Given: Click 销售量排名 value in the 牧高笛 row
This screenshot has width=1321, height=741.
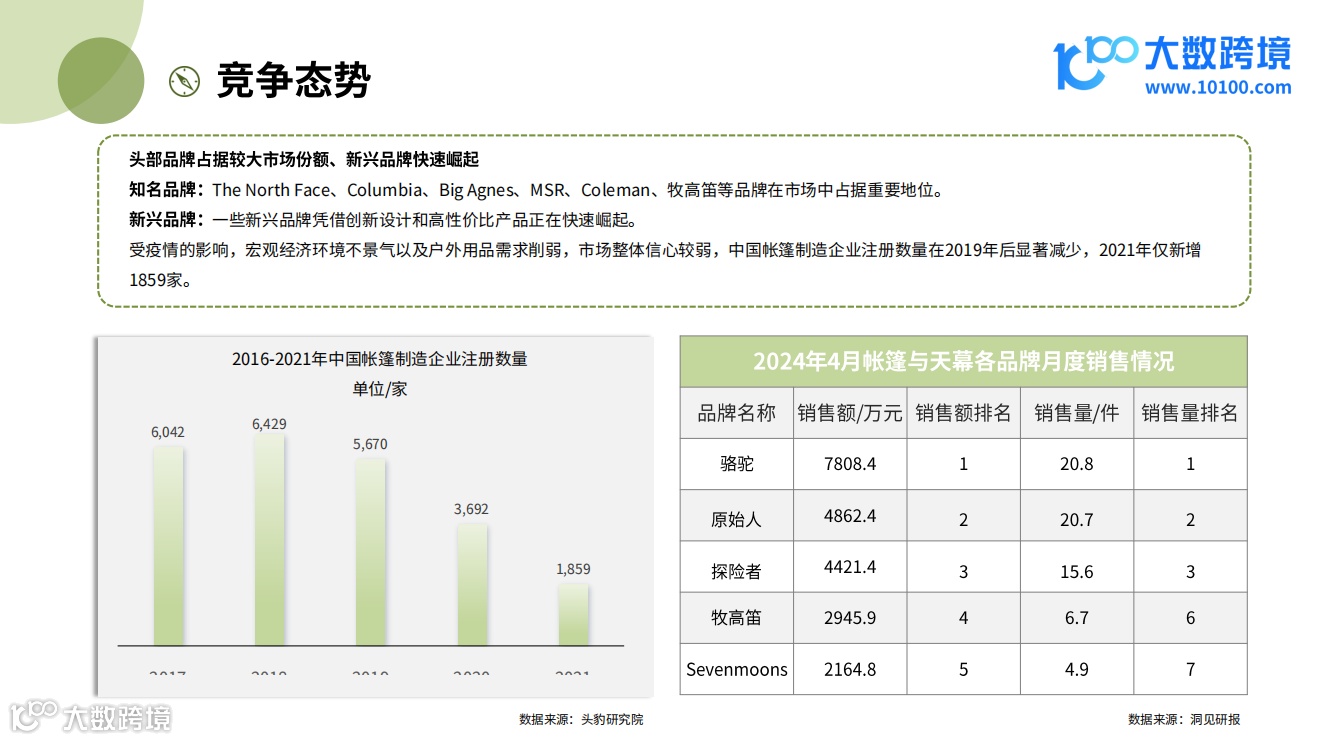Looking at the screenshot, I should click(x=1191, y=618).
